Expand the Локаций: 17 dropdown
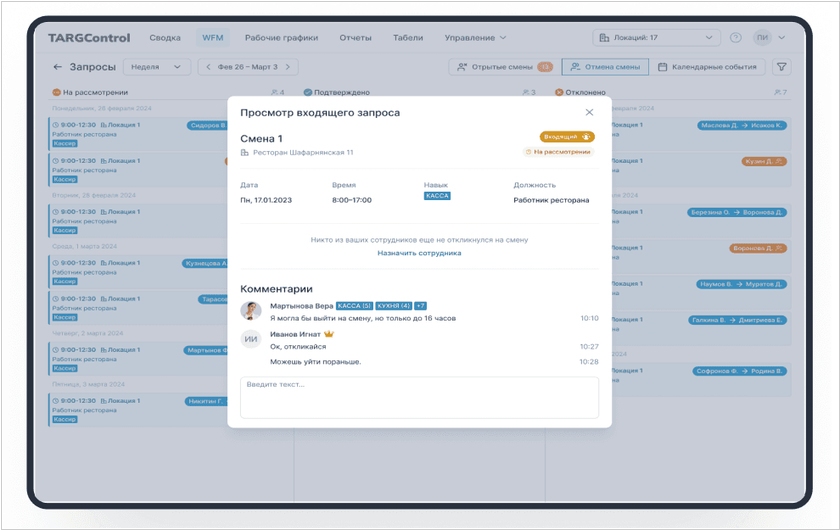This screenshot has width=840, height=530. click(x=656, y=38)
